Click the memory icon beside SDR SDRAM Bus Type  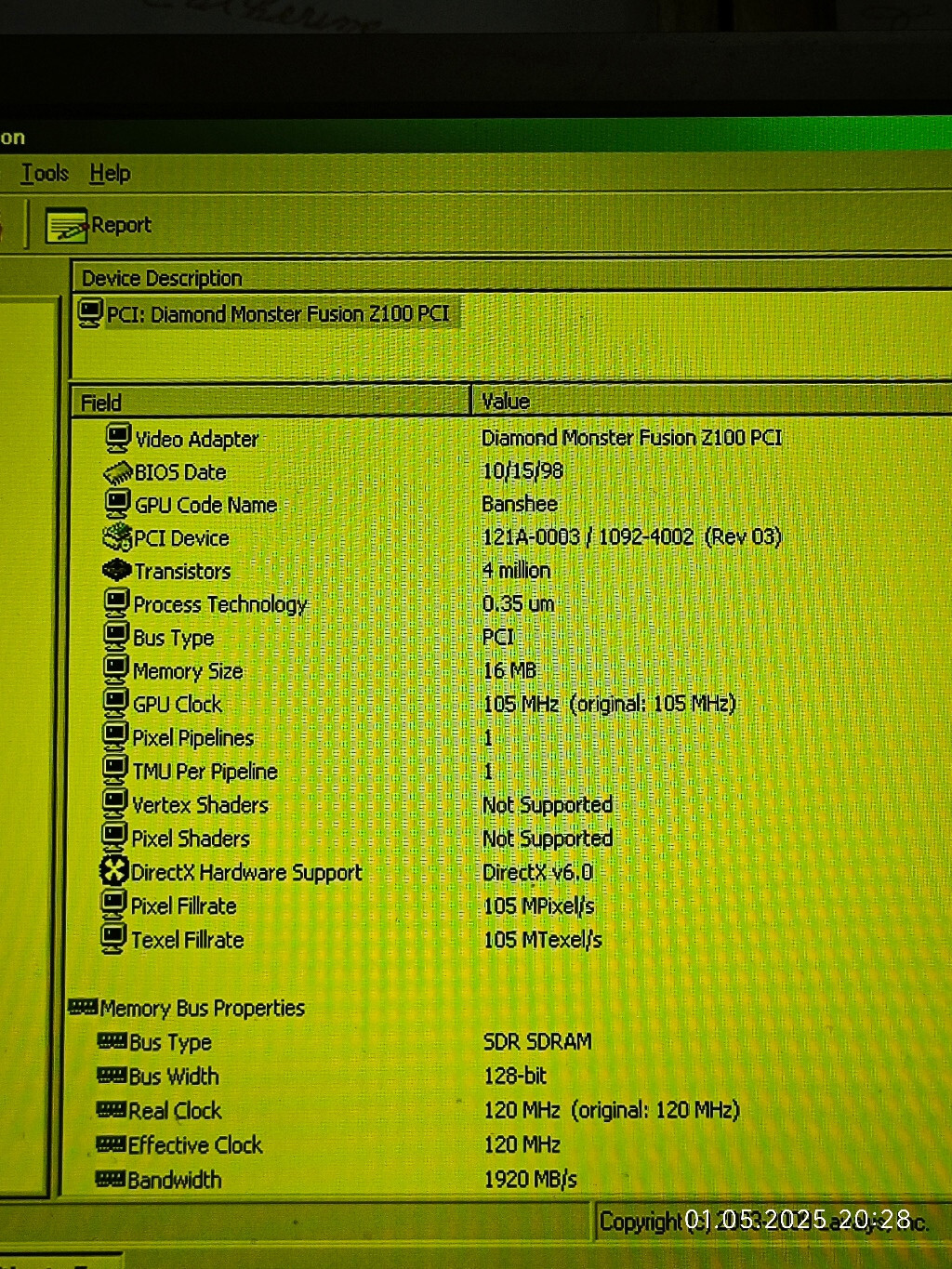[x=112, y=1041]
